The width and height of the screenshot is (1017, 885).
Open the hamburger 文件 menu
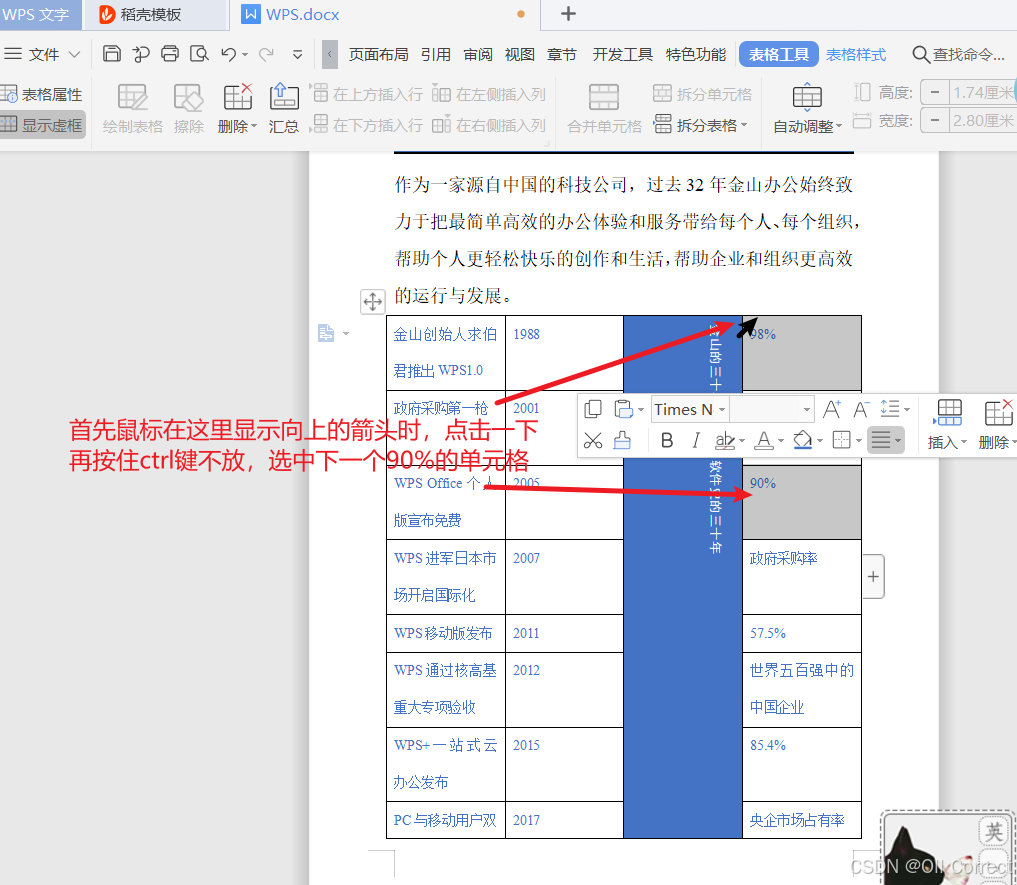pos(32,54)
